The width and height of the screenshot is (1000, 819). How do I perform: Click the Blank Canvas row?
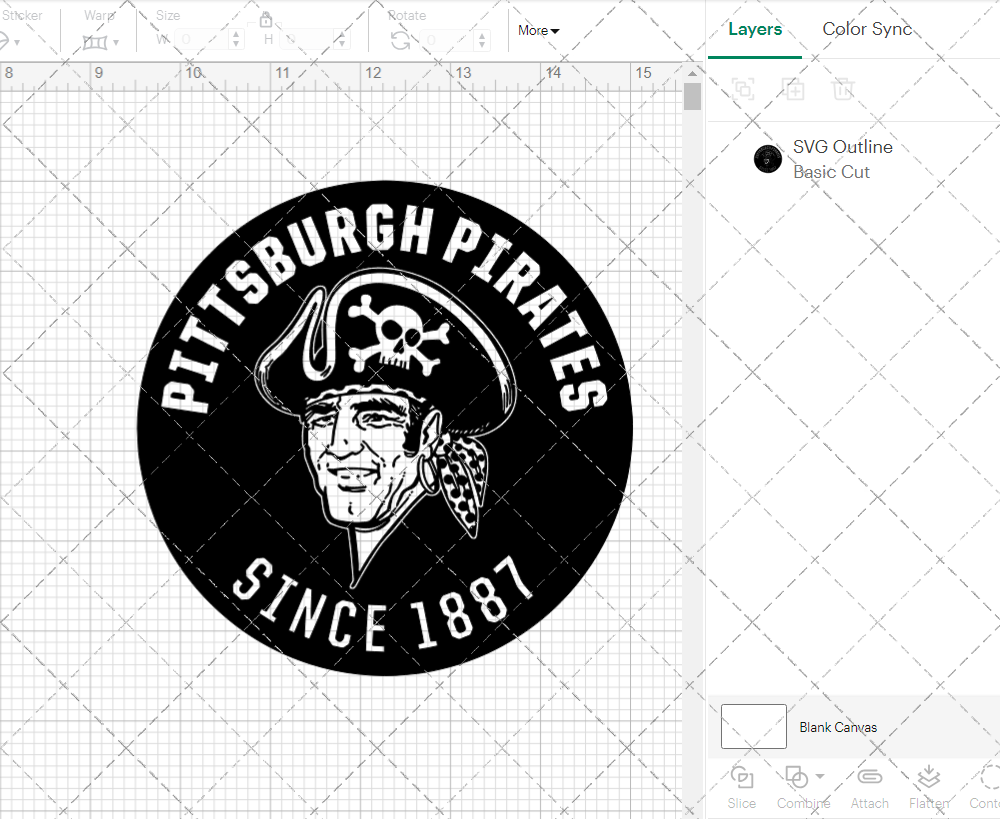coord(880,727)
